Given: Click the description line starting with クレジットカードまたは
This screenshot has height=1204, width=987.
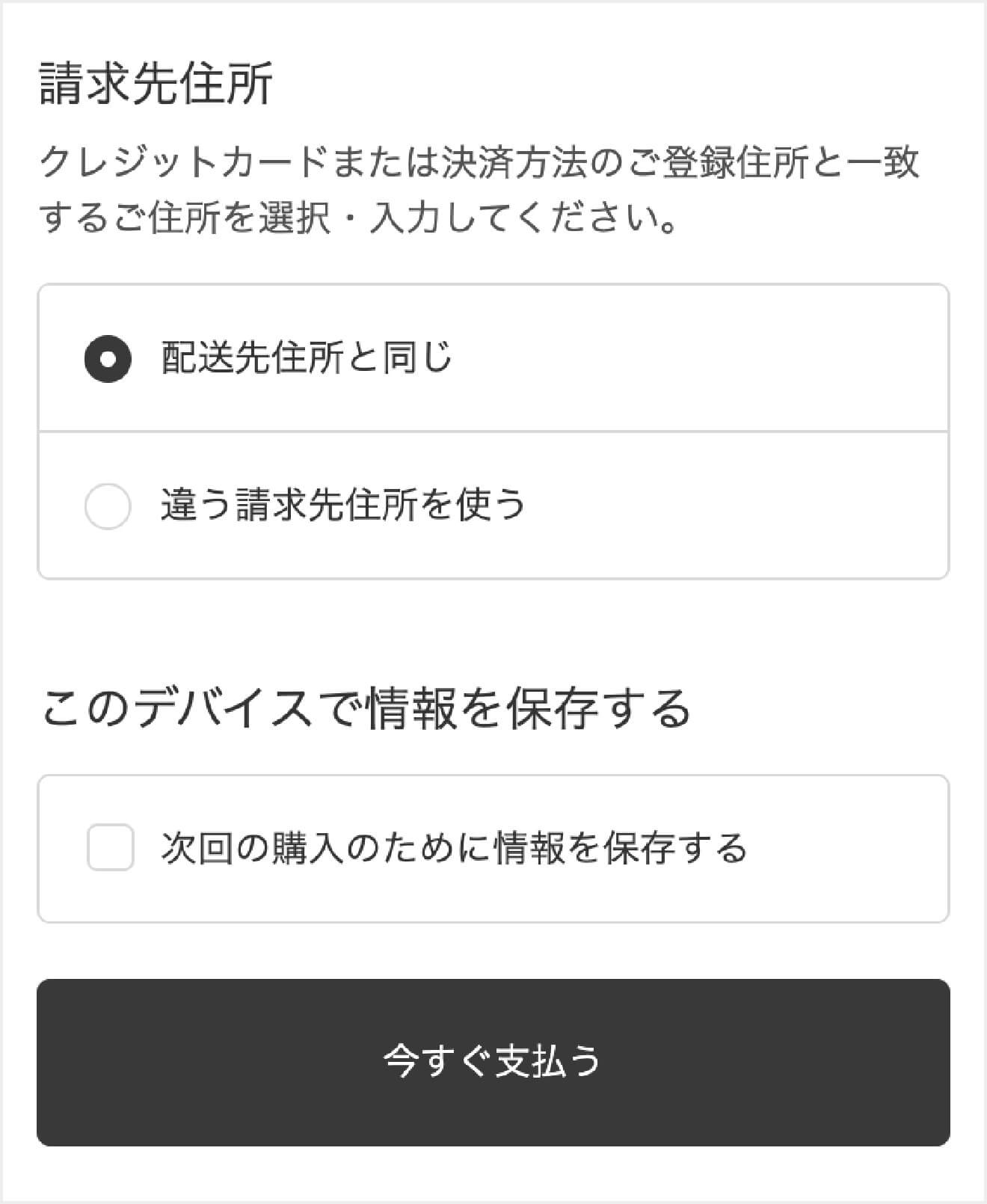Looking at the screenshot, I should point(479,163).
